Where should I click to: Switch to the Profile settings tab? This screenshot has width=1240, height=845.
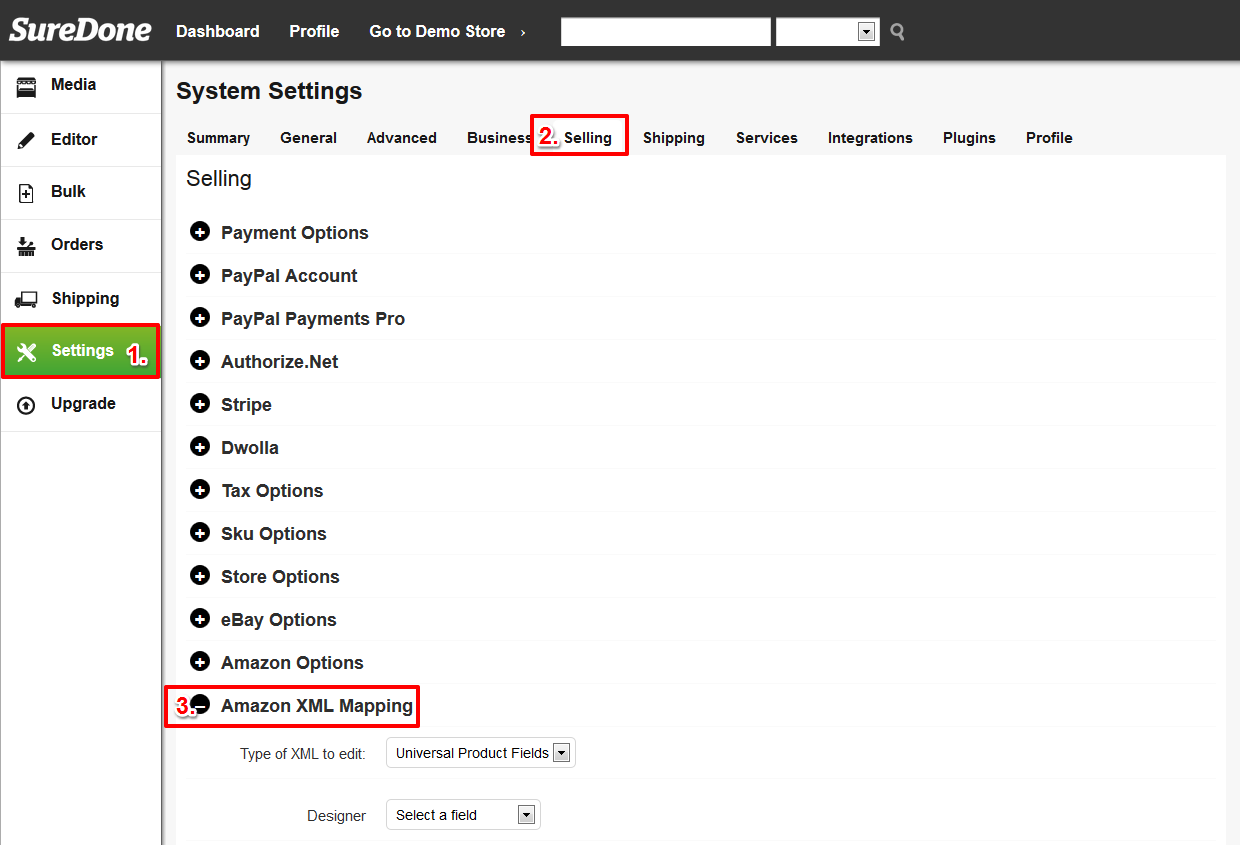pyautogui.click(x=1049, y=138)
